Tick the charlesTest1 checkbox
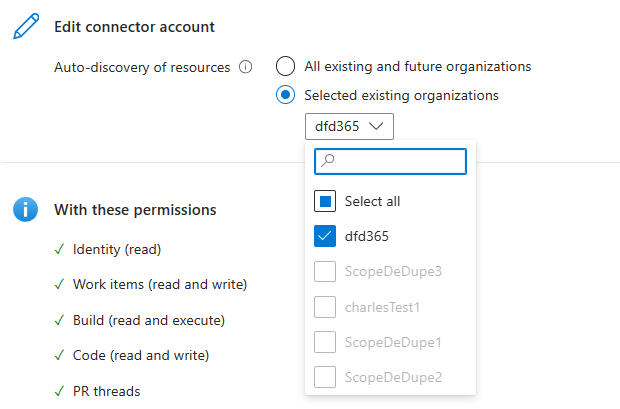 click(x=325, y=307)
